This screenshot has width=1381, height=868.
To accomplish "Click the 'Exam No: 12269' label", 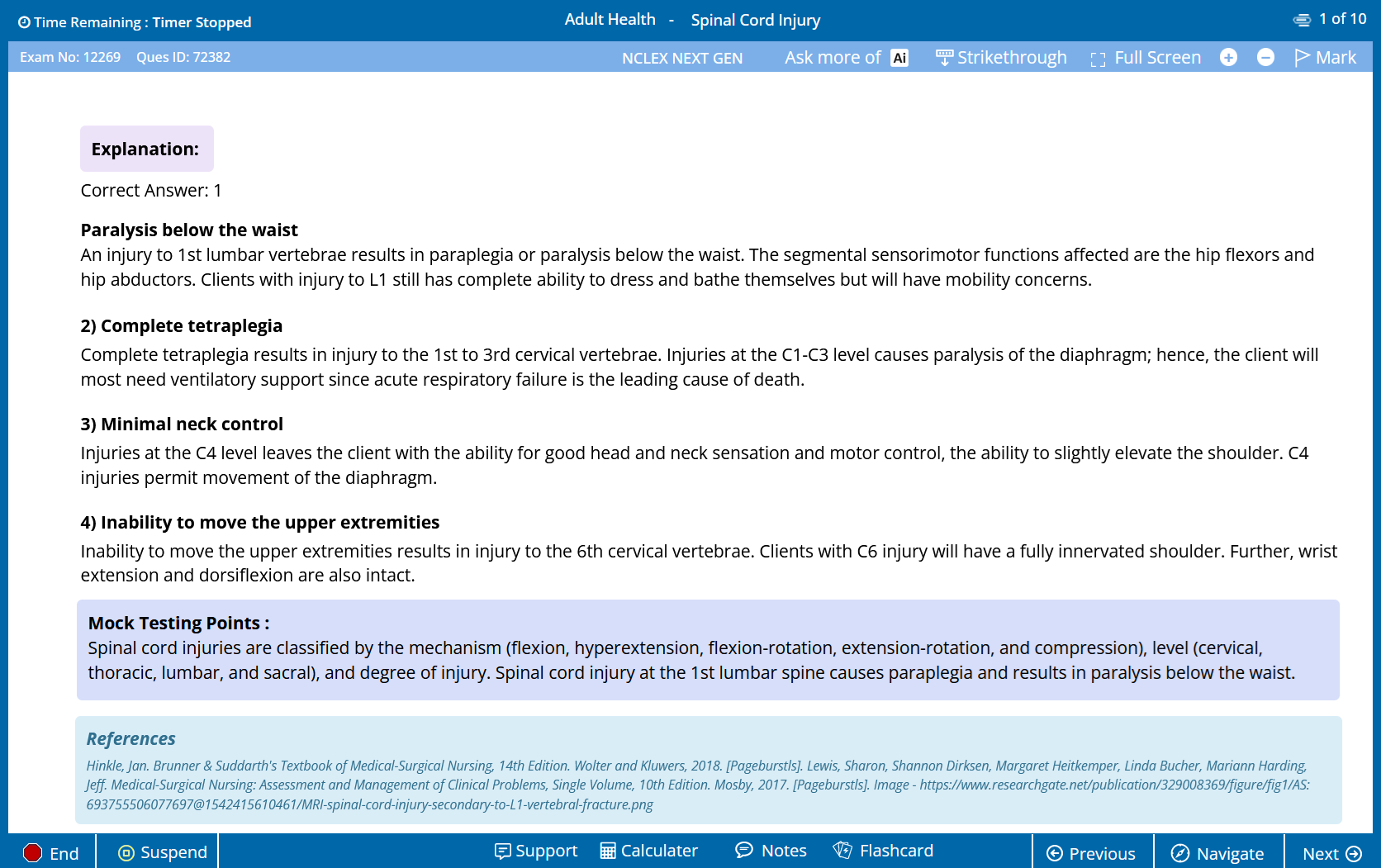I will [x=70, y=57].
